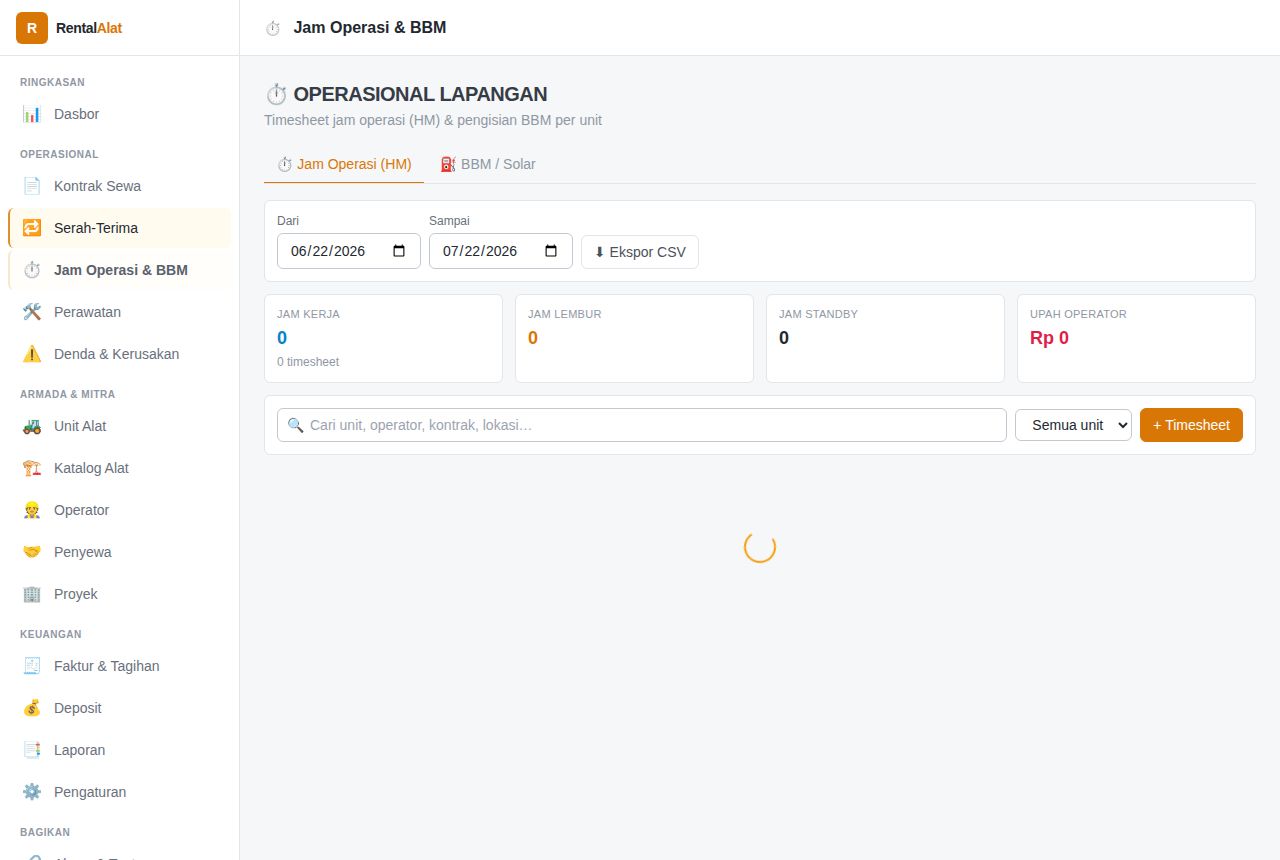Click the Denda & Kerusakan warning icon
The image size is (1280, 860).
[32, 354]
